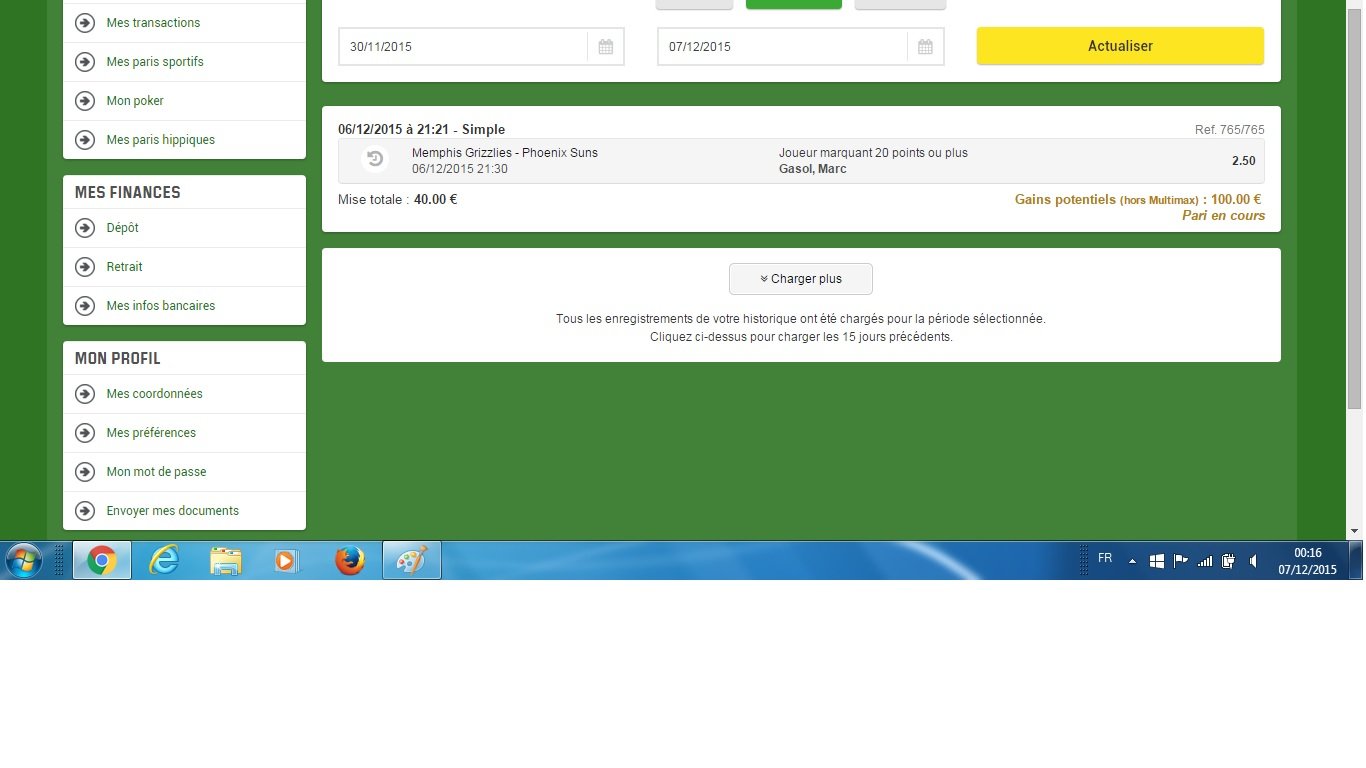
Task: Open Mes préférences settings
Action: tap(151, 432)
